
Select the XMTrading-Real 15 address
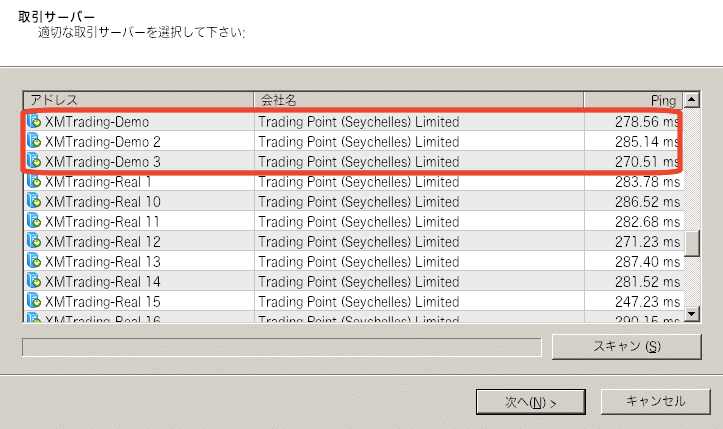[x=102, y=302]
